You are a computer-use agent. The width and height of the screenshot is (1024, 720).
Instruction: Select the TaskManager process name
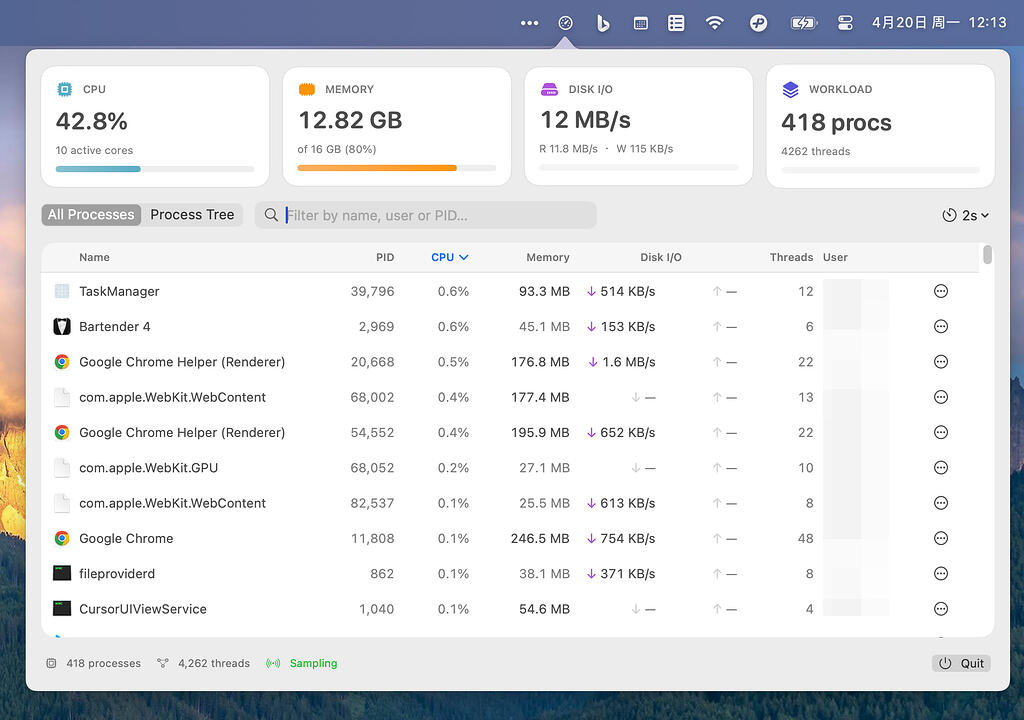pyautogui.click(x=119, y=291)
